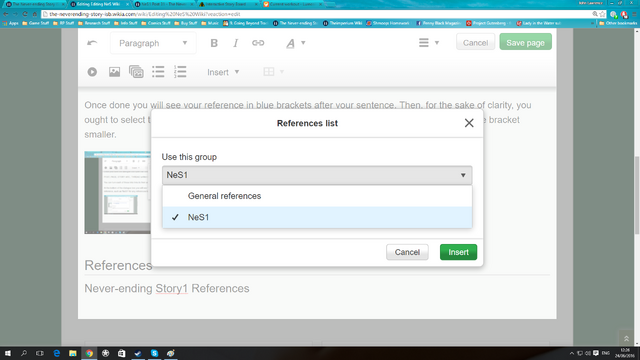The height and width of the screenshot is (360, 640).
Task: Click the embedded screenshot thumbnail in the article
Action: coord(118,193)
